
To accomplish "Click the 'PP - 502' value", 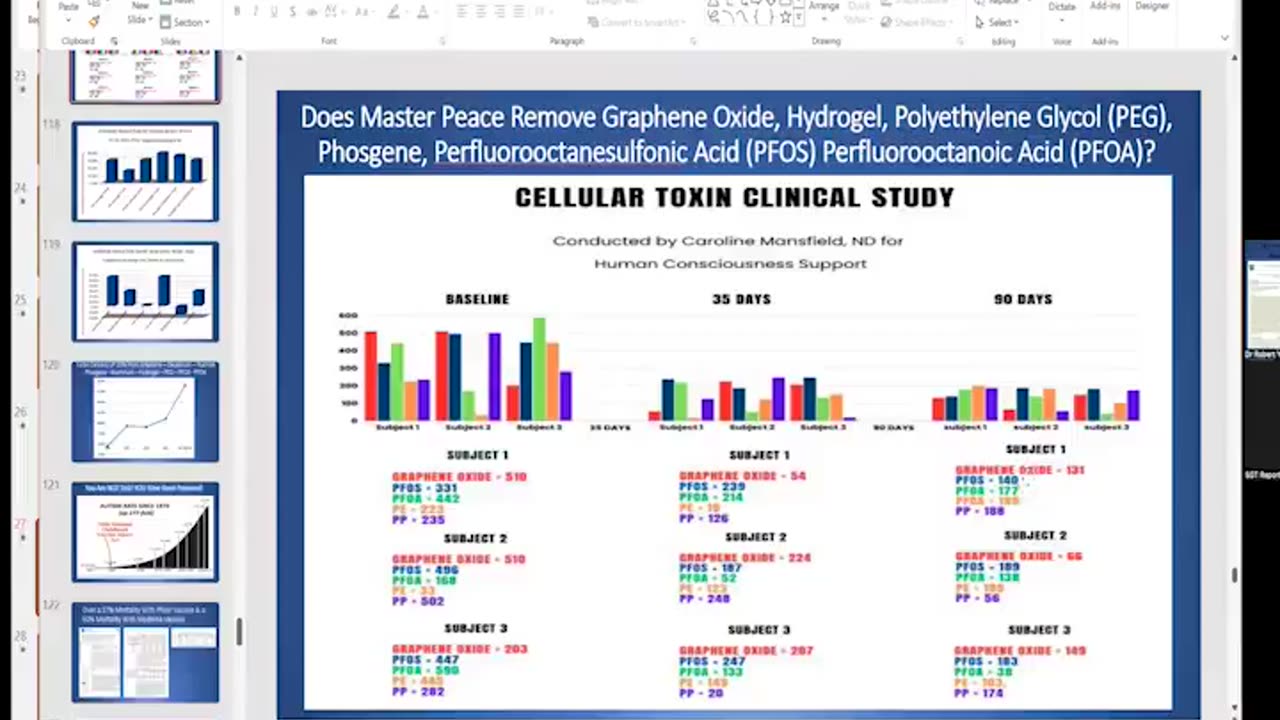I will (418, 602).
